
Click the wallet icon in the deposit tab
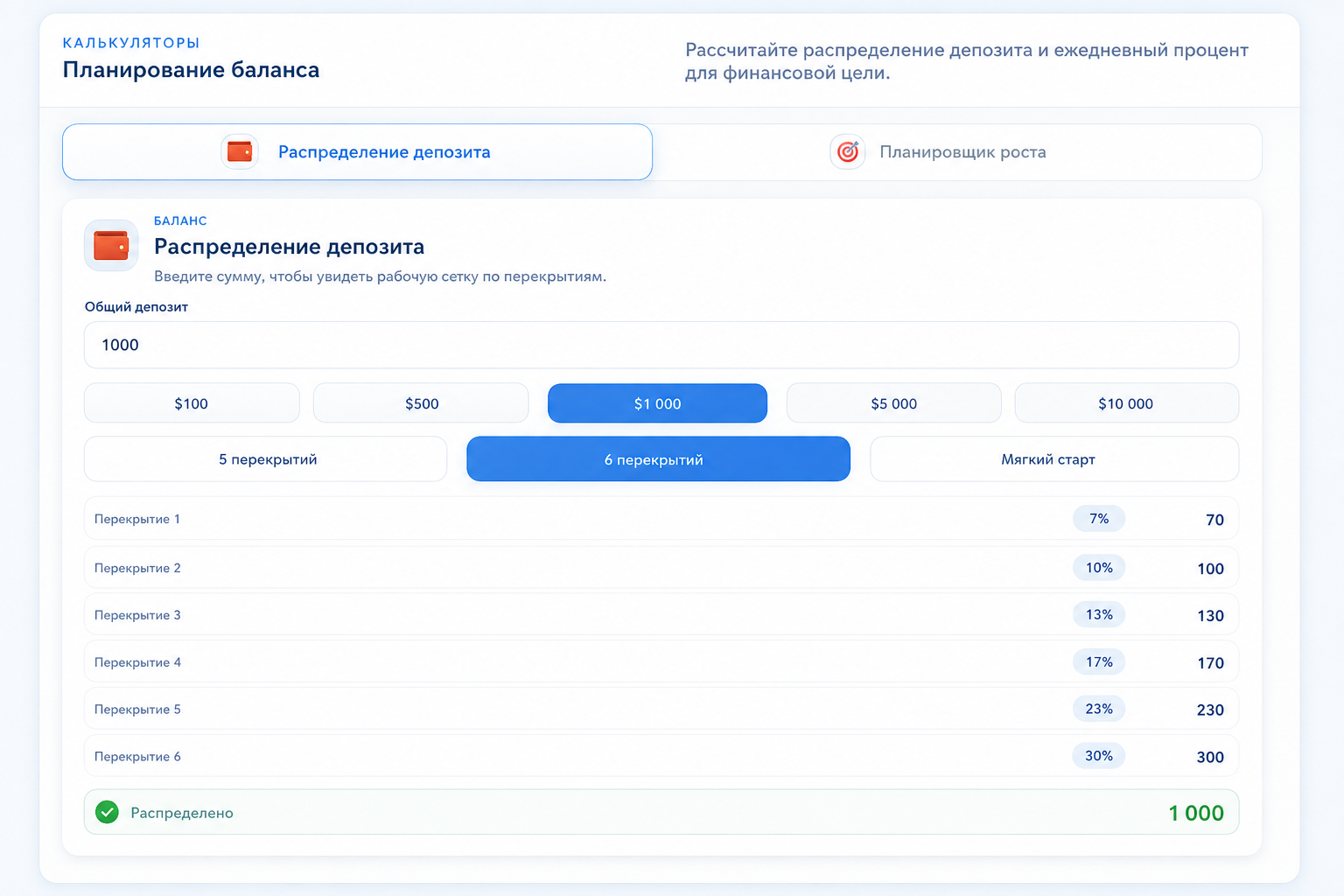240,151
